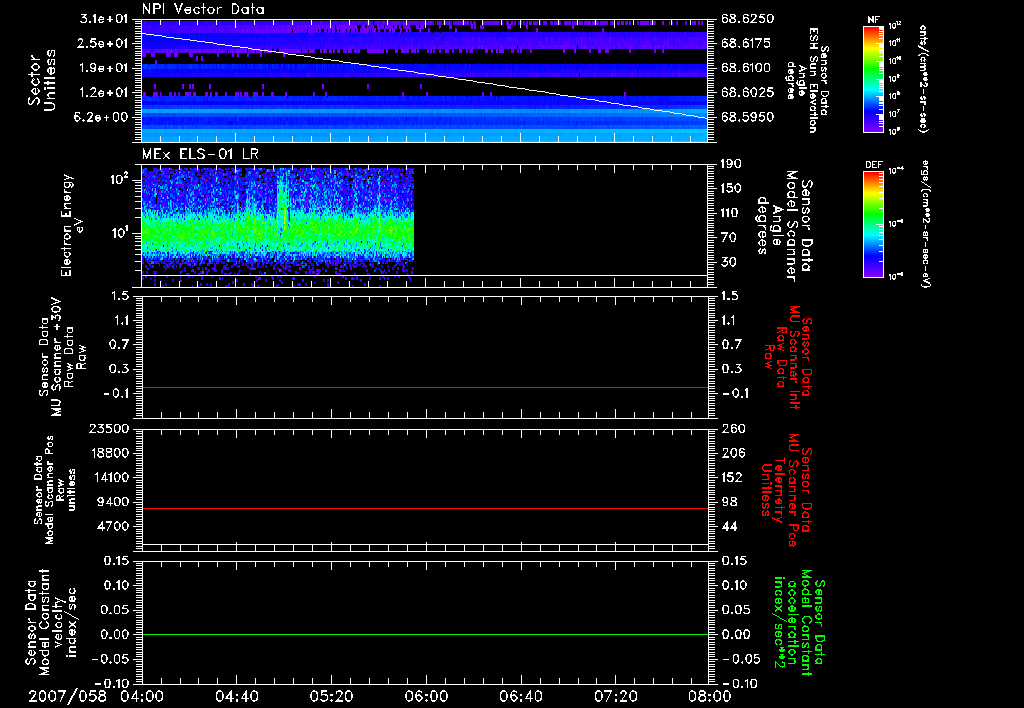The image size is (1024, 708).
Task: Click the red "MU Scanner Pos Telemetry" label
Action: tap(787, 491)
